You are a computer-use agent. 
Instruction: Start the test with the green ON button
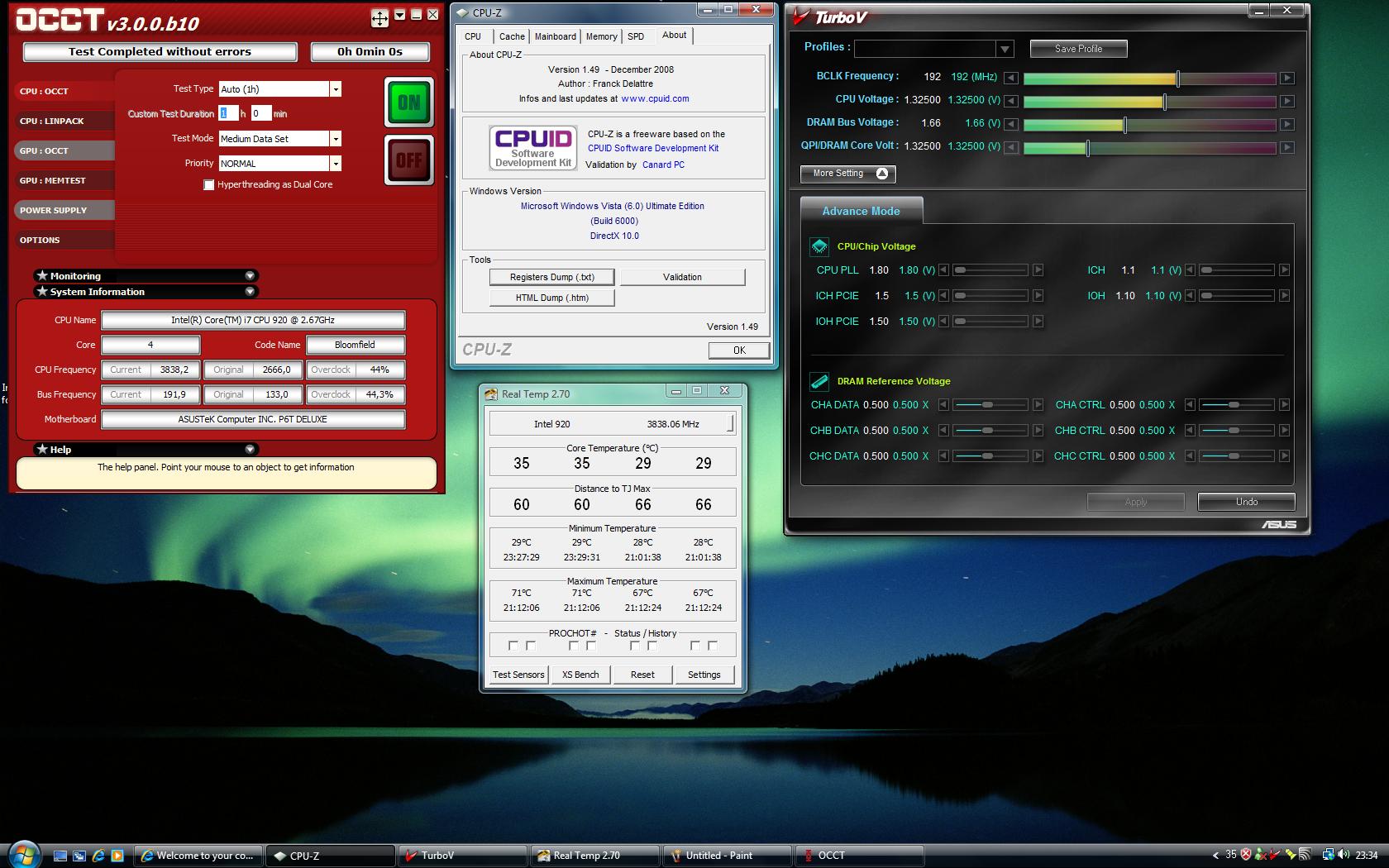pyautogui.click(x=409, y=103)
